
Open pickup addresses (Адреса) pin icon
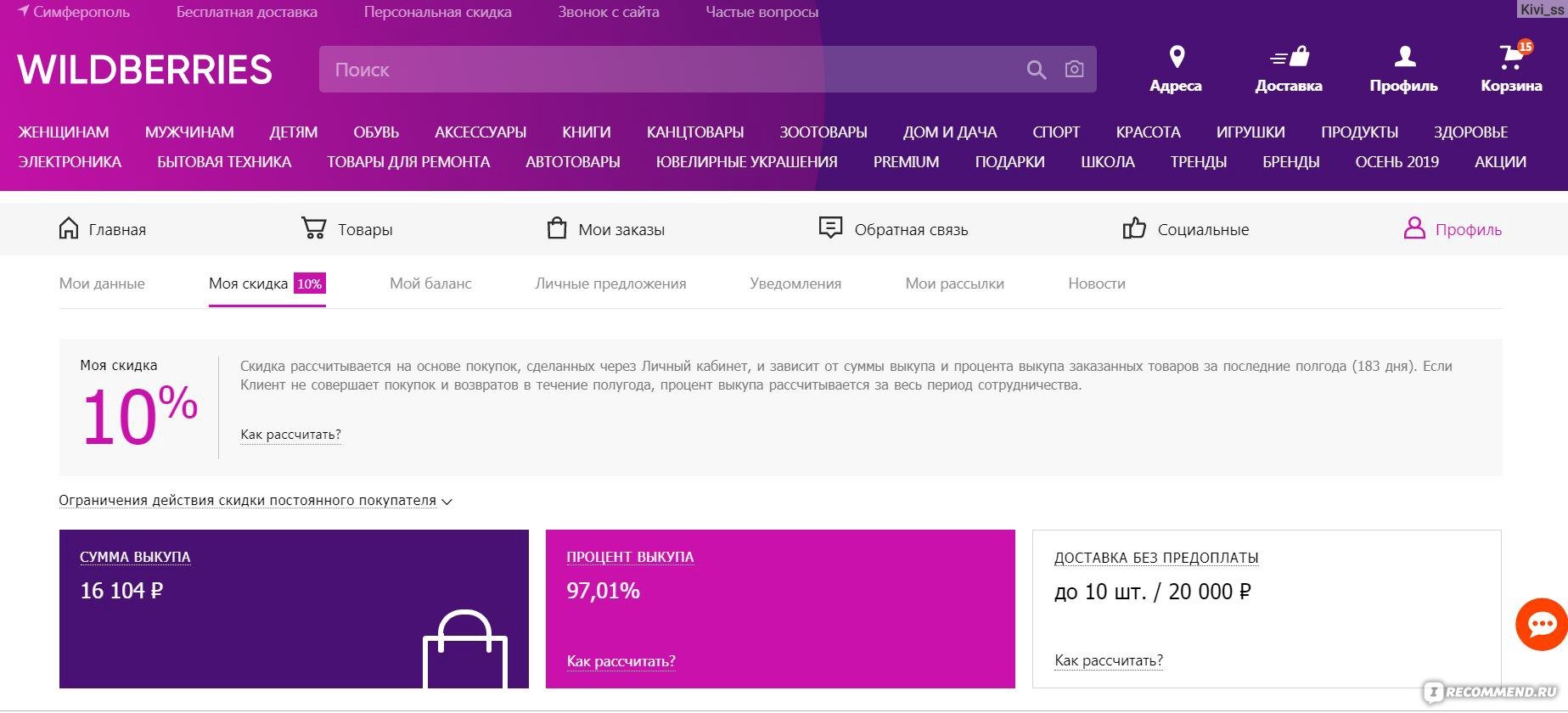tap(1176, 57)
